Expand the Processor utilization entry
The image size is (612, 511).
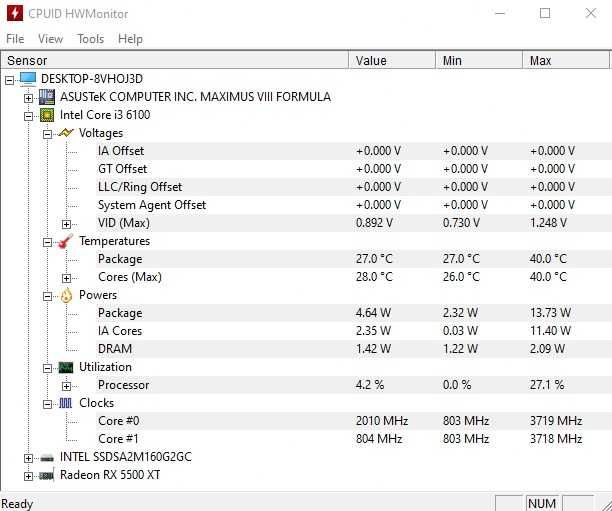(66, 386)
